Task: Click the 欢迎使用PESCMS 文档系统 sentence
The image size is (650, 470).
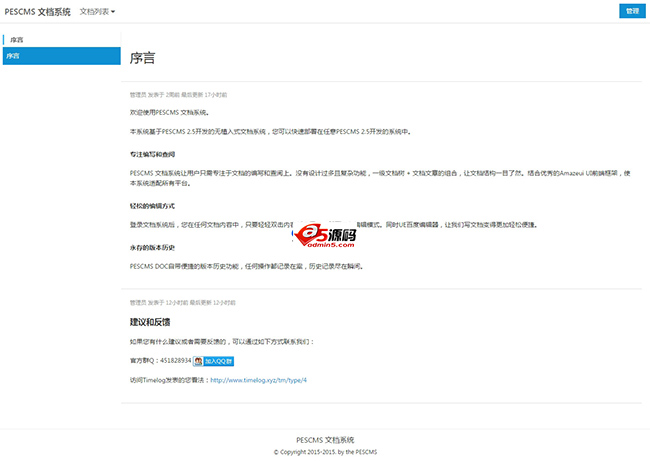Action: pos(170,112)
